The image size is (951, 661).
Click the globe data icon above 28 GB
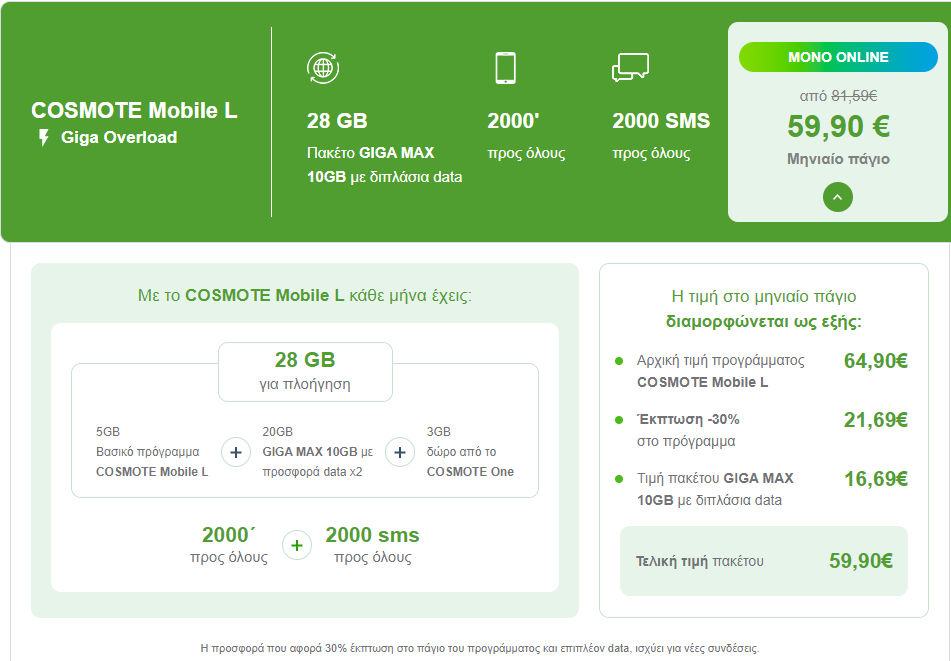point(323,68)
